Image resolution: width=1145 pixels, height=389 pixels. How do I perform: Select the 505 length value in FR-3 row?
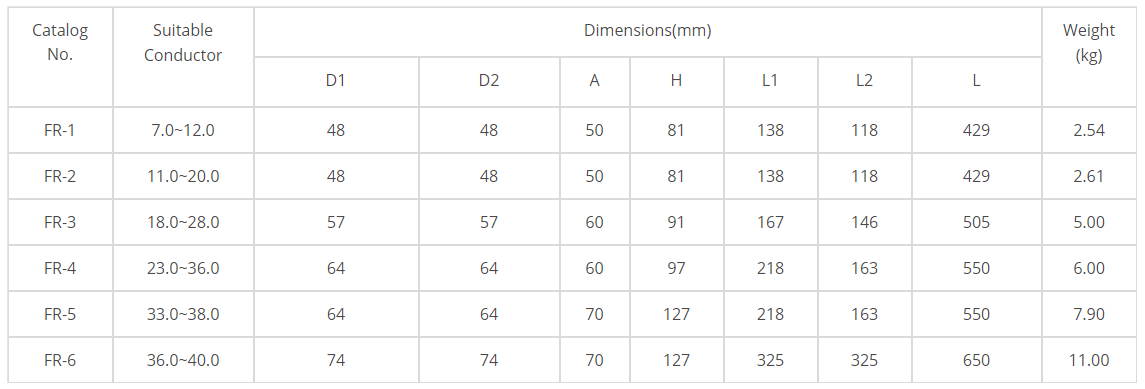(976, 223)
